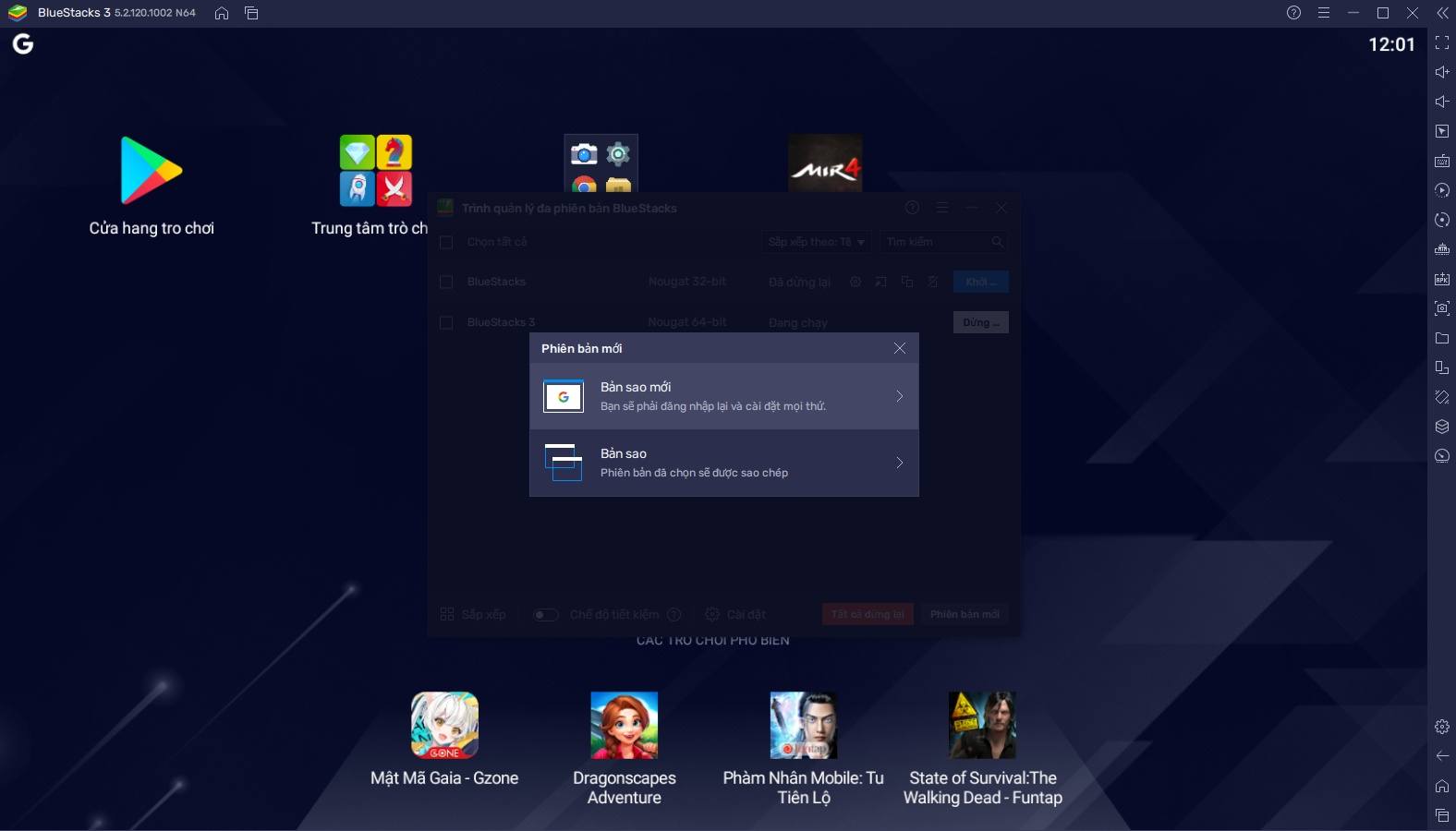Viewport: 1456px width, 831px height.
Task: Open Mật Mã Gaia - Gzone game
Action: coord(444,739)
